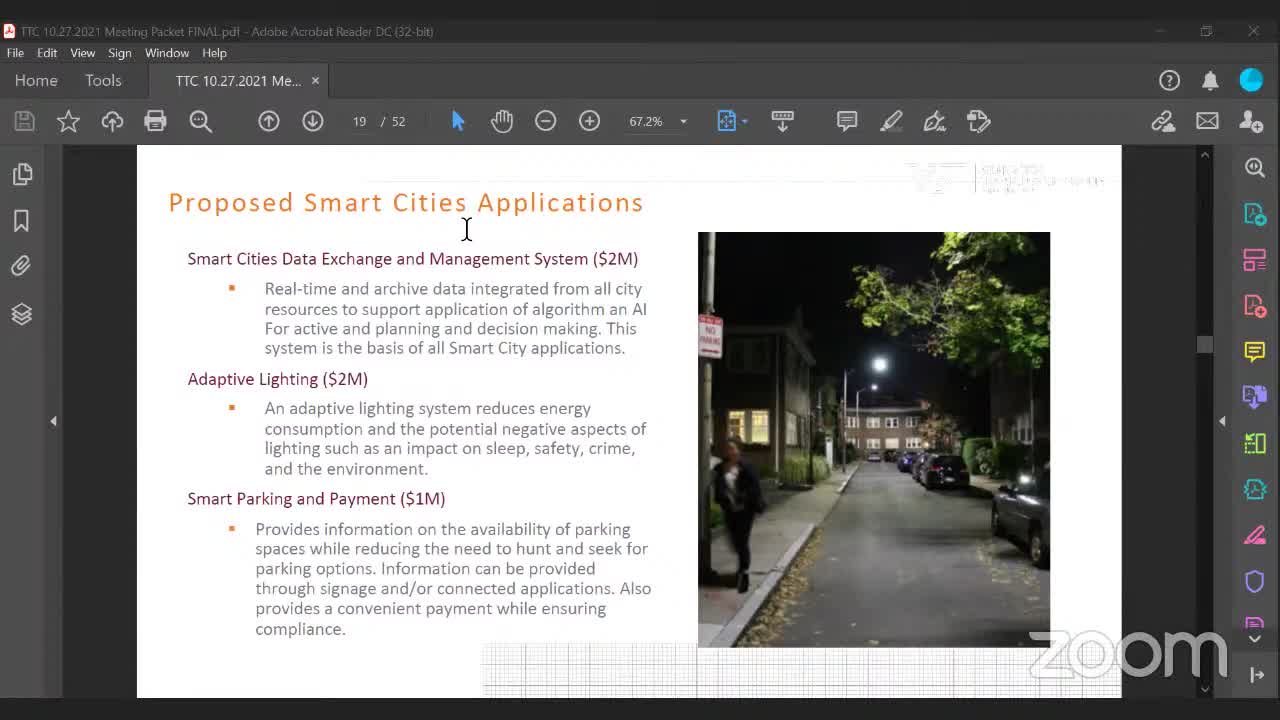1280x720 pixels.
Task: Open Organize Pages tool in right pane
Action: (x=1255, y=443)
